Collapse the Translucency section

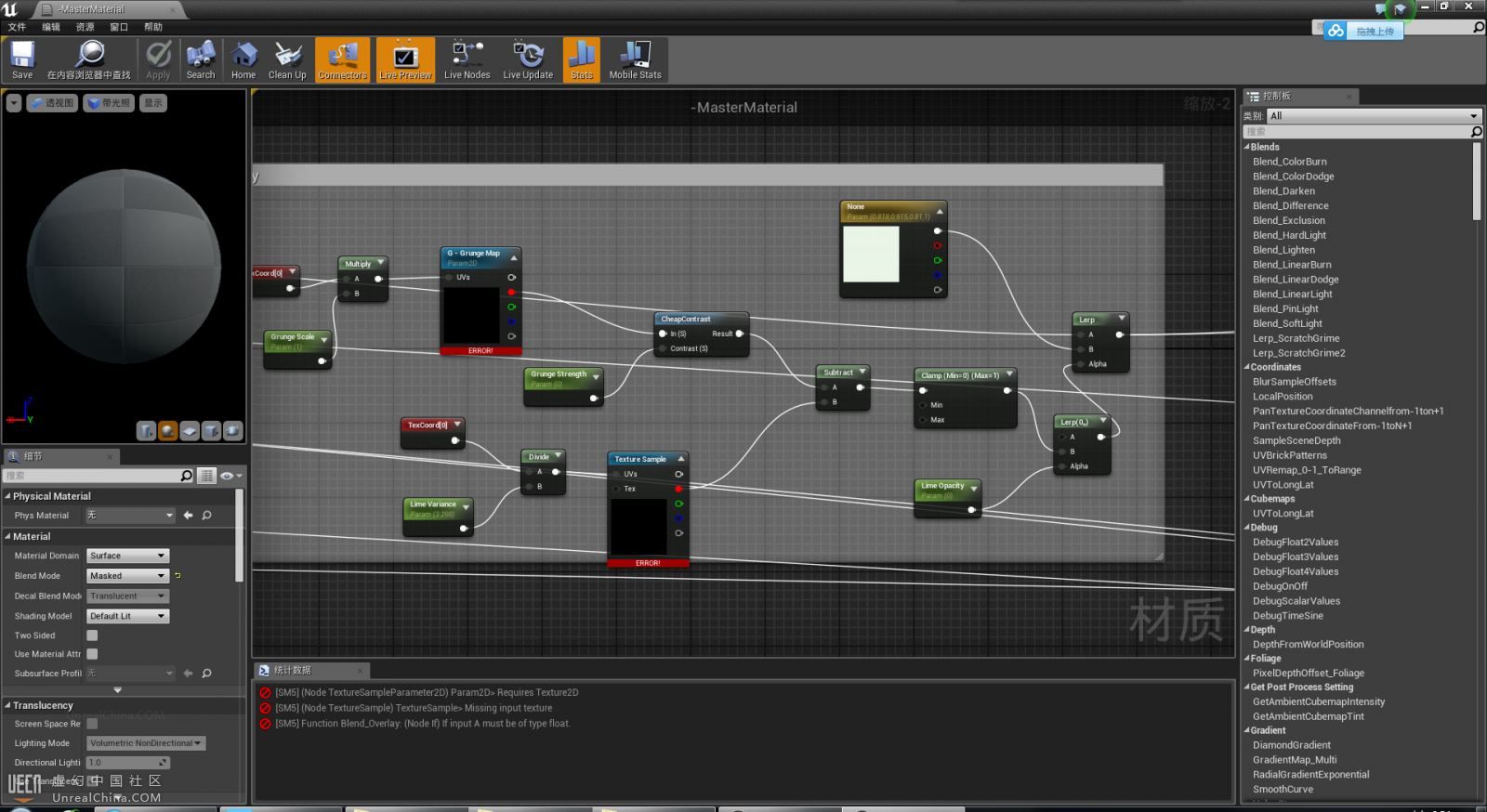coord(7,705)
